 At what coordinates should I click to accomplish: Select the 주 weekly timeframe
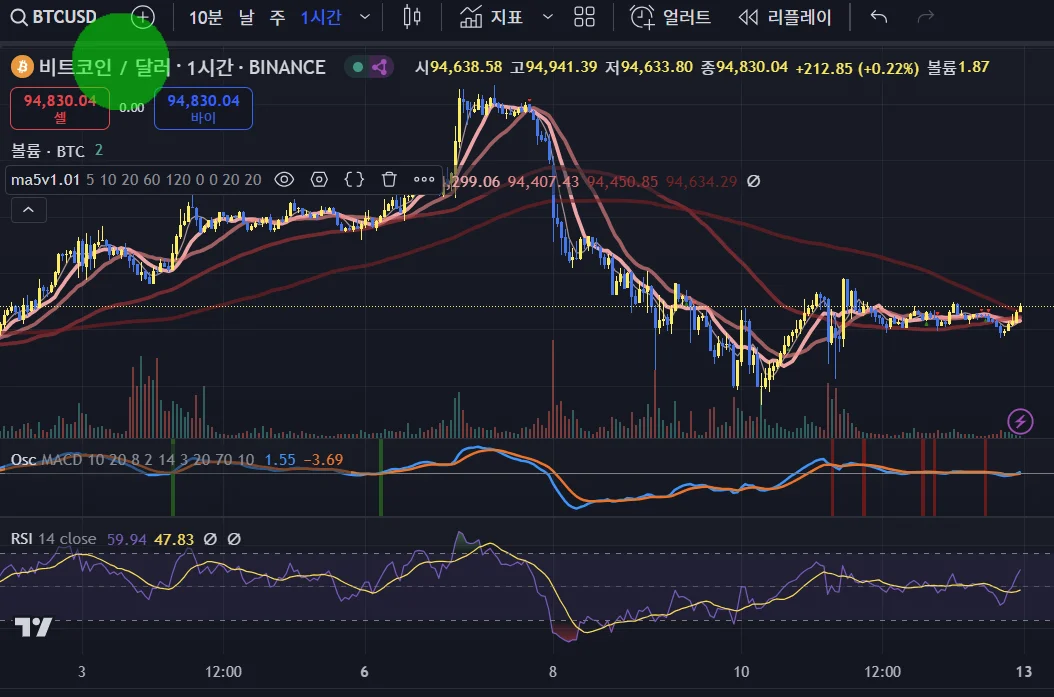click(x=277, y=17)
